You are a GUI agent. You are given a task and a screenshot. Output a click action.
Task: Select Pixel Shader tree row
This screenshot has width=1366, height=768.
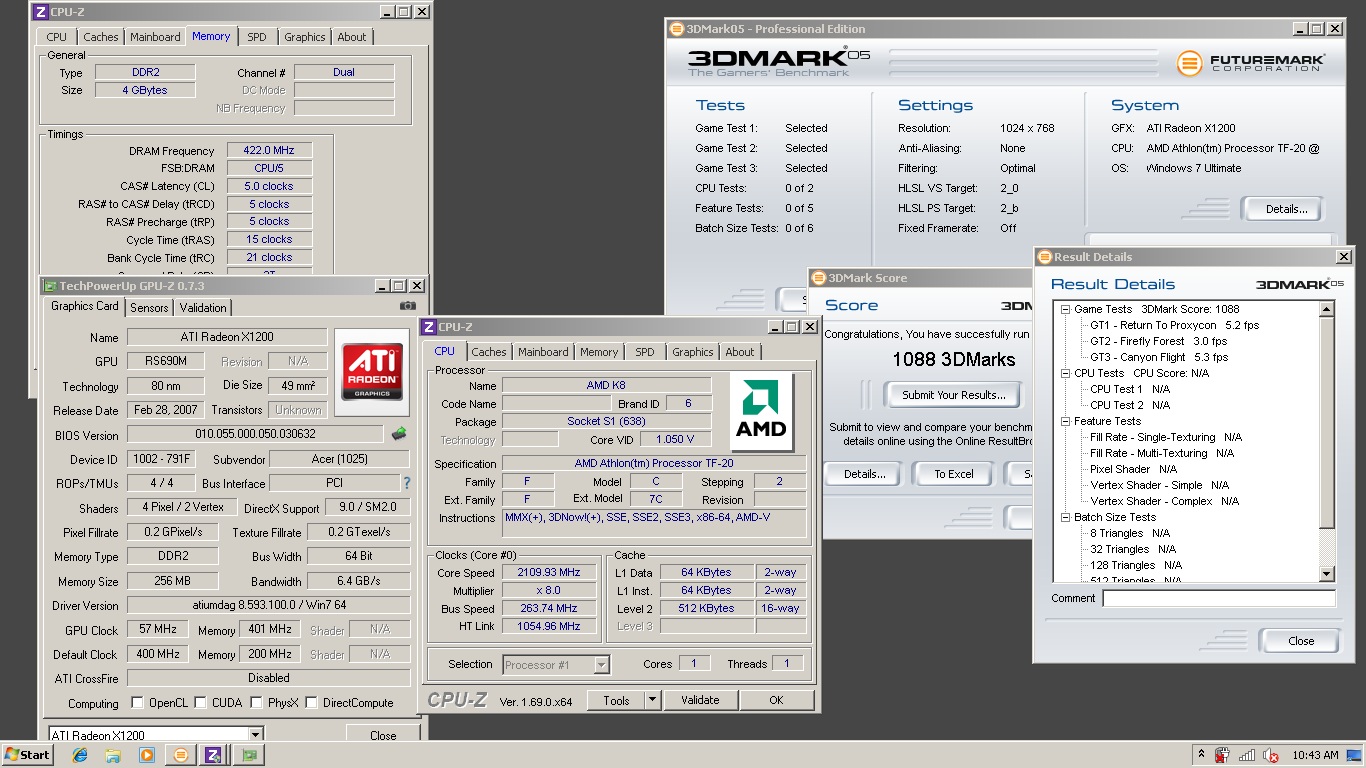[1133, 469]
